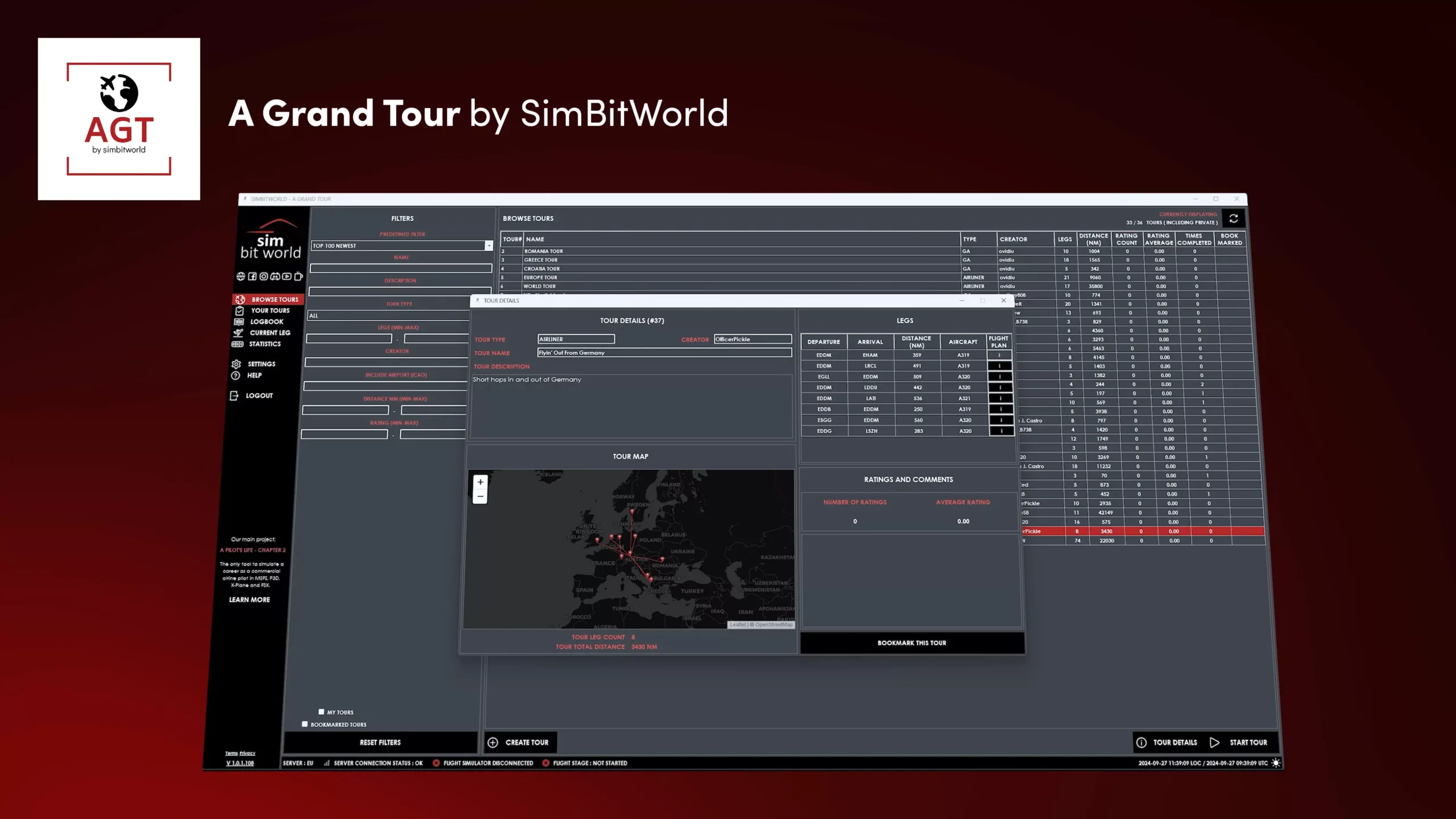This screenshot has height=819, width=1456.
Task: Click the Facebook icon in sidebar
Action: click(253, 276)
